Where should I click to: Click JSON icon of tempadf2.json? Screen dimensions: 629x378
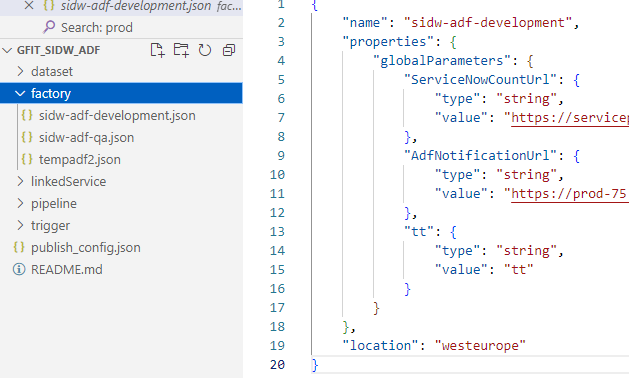(x=27, y=159)
